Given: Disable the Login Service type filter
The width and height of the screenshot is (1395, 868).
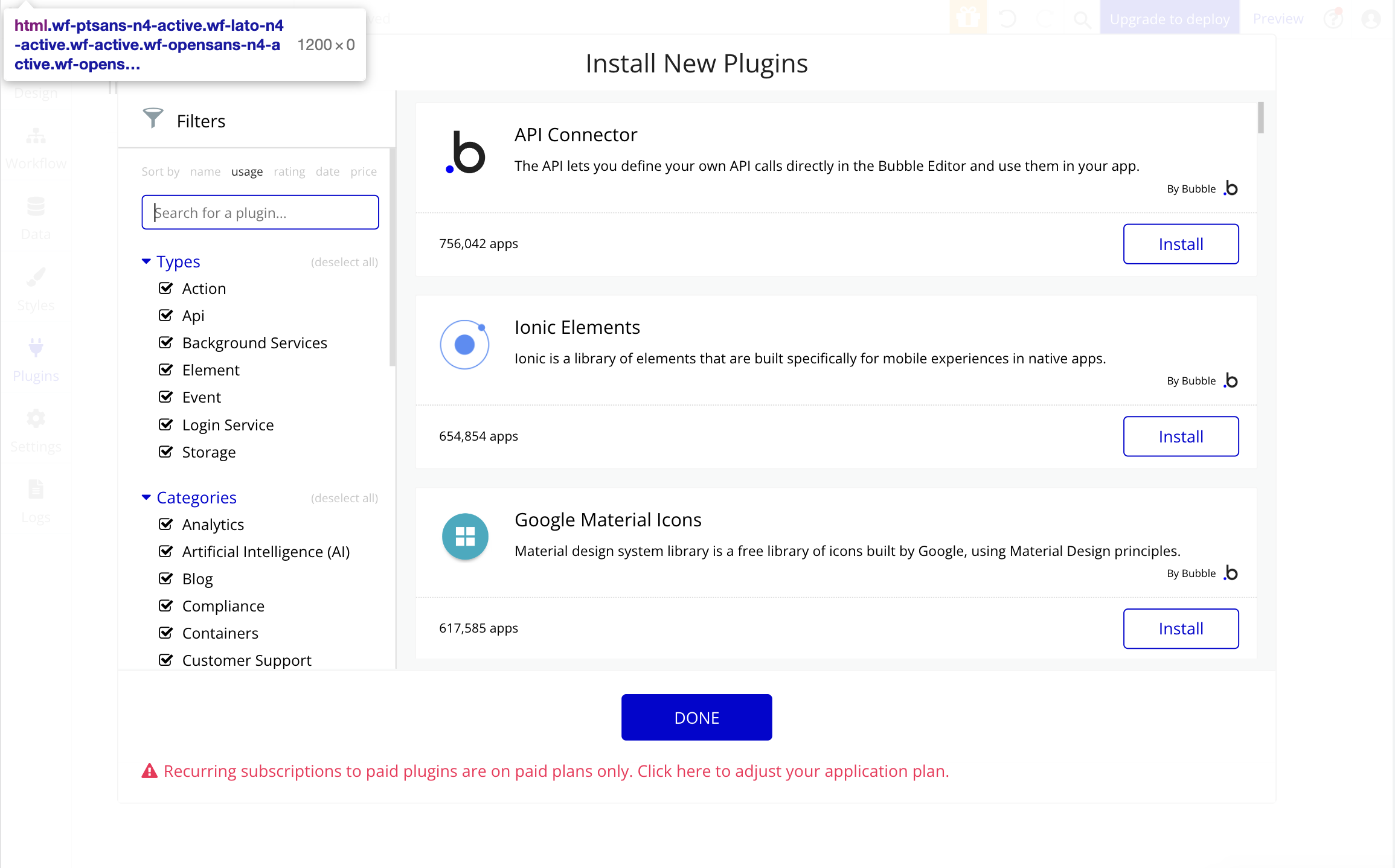Looking at the screenshot, I should 167,424.
